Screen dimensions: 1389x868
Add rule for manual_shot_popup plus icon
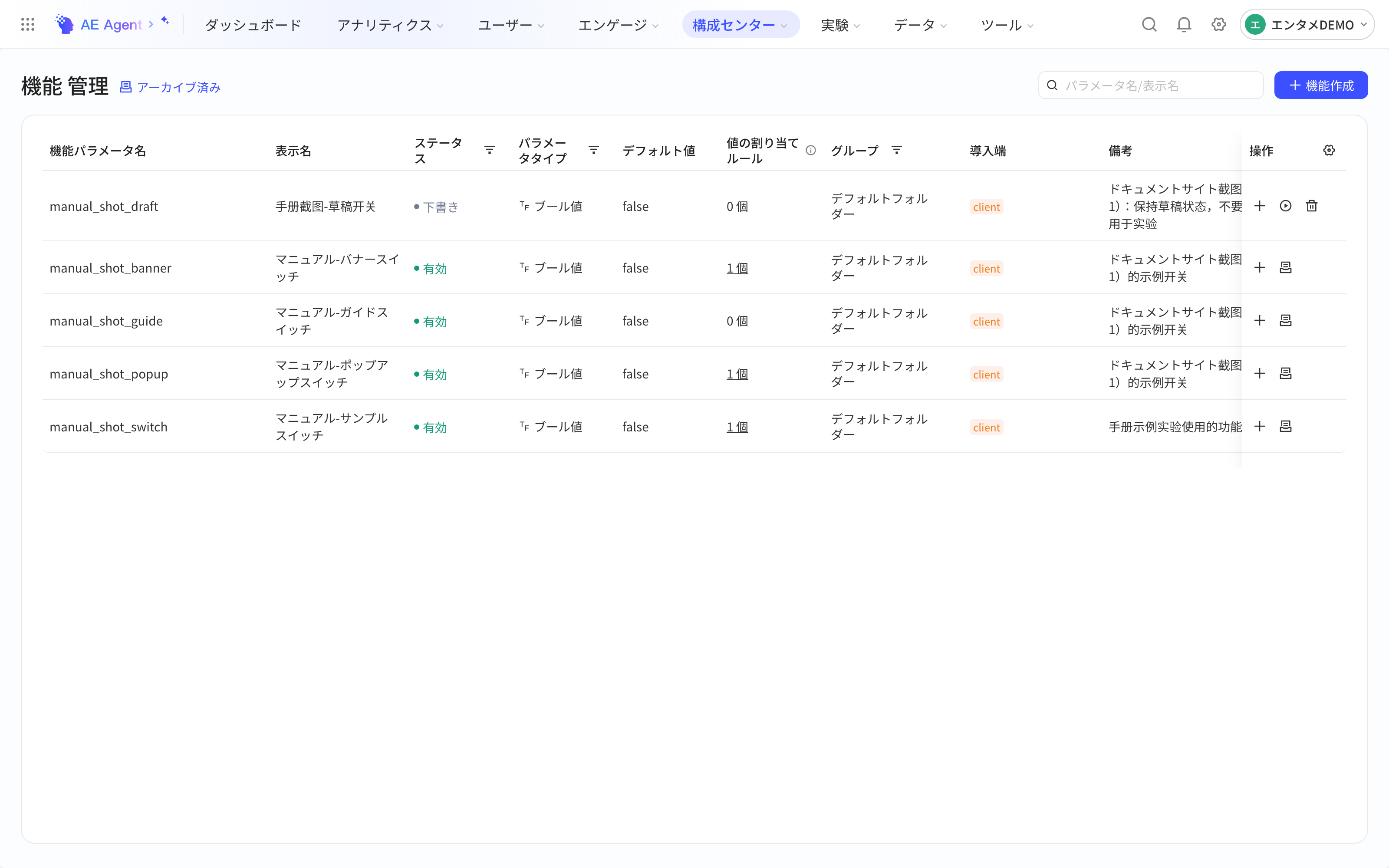pyautogui.click(x=1259, y=374)
